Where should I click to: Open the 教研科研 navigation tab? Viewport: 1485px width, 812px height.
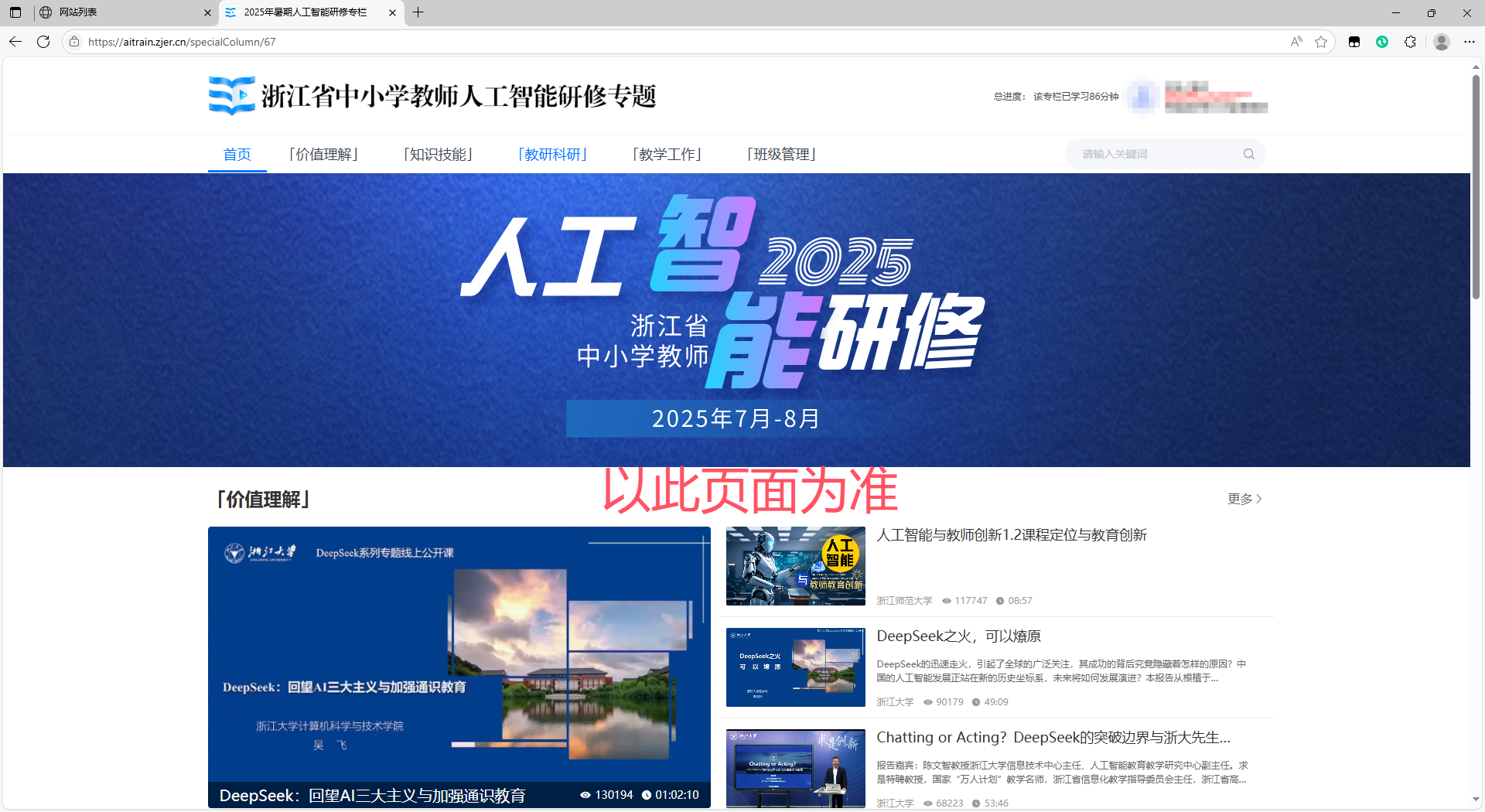pyautogui.click(x=553, y=154)
